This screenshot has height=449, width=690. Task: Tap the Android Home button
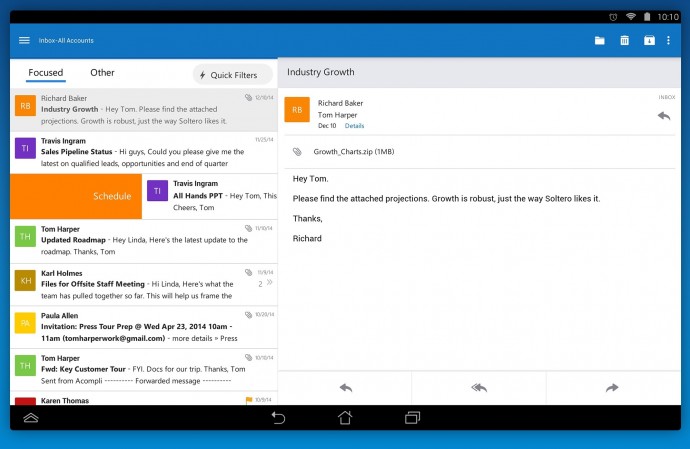[x=345, y=417]
